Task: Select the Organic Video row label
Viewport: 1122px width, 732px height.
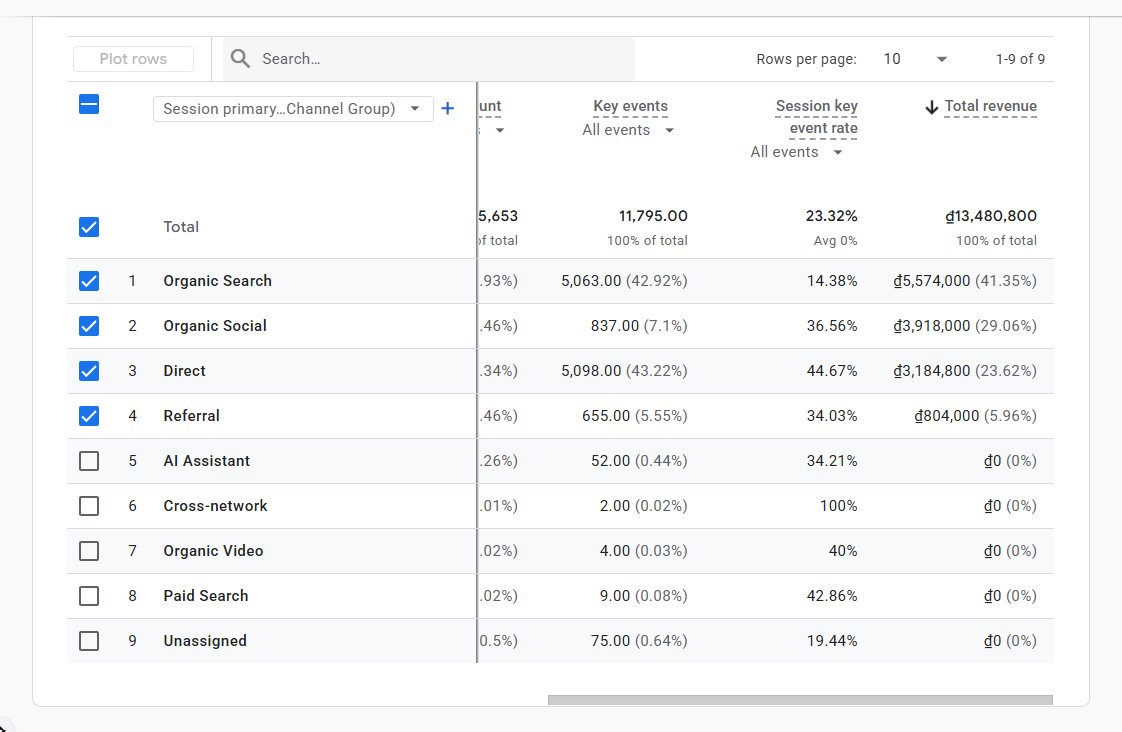Action: point(213,551)
